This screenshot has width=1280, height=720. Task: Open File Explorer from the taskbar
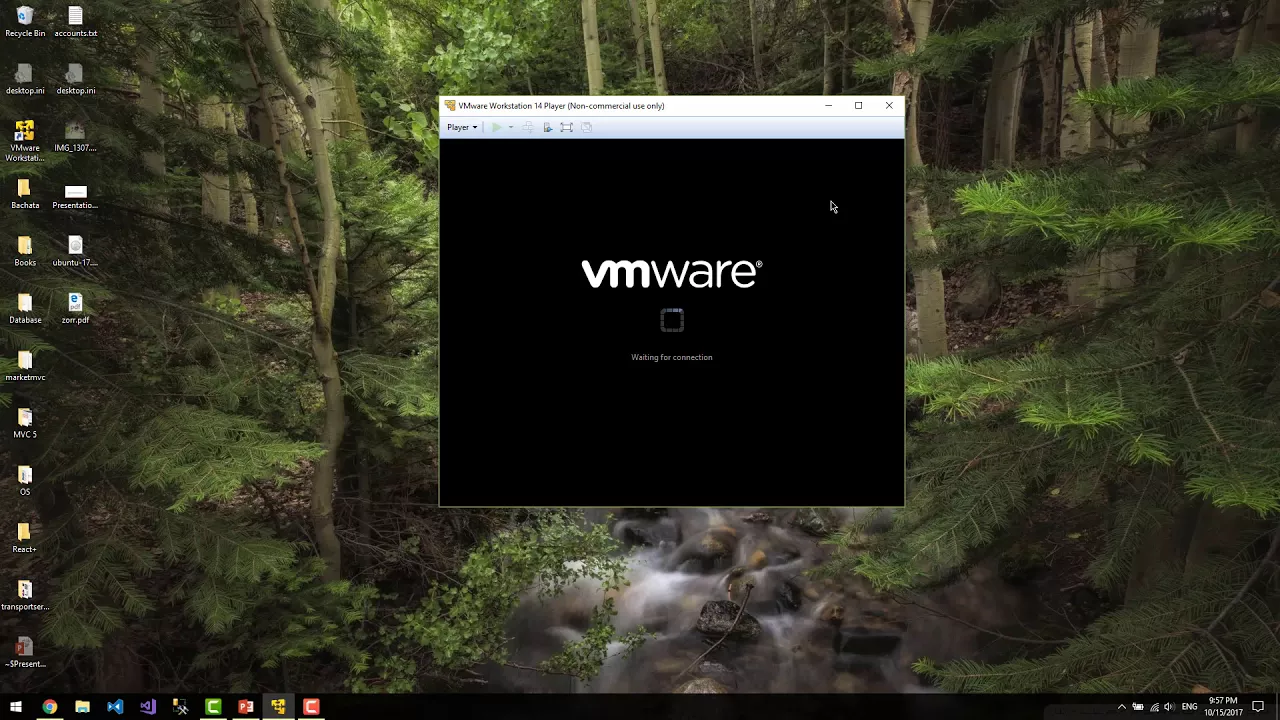[x=82, y=707]
